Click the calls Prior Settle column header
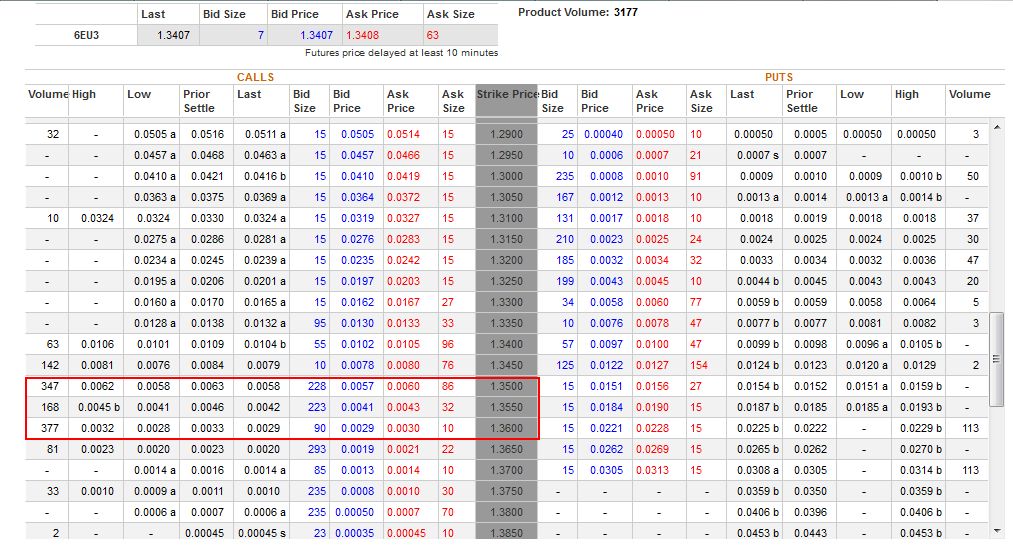 coord(198,101)
